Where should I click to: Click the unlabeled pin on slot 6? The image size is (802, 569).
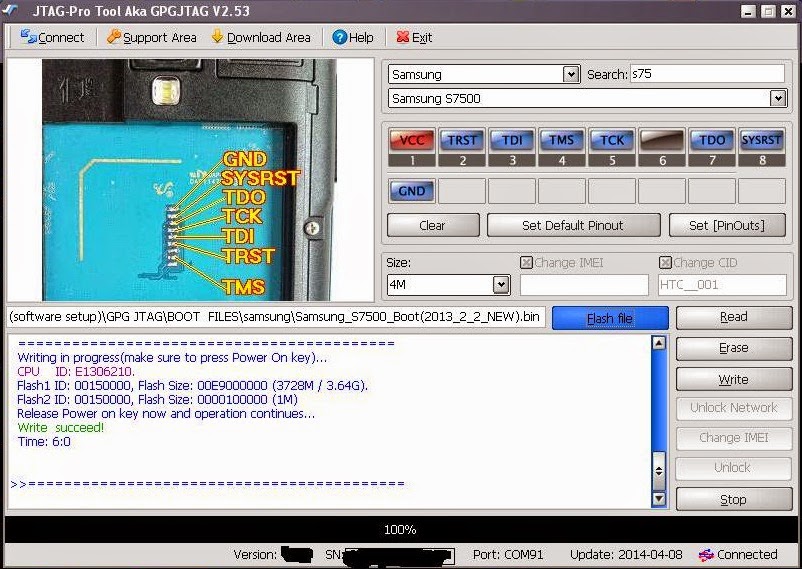click(x=662, y=141)
